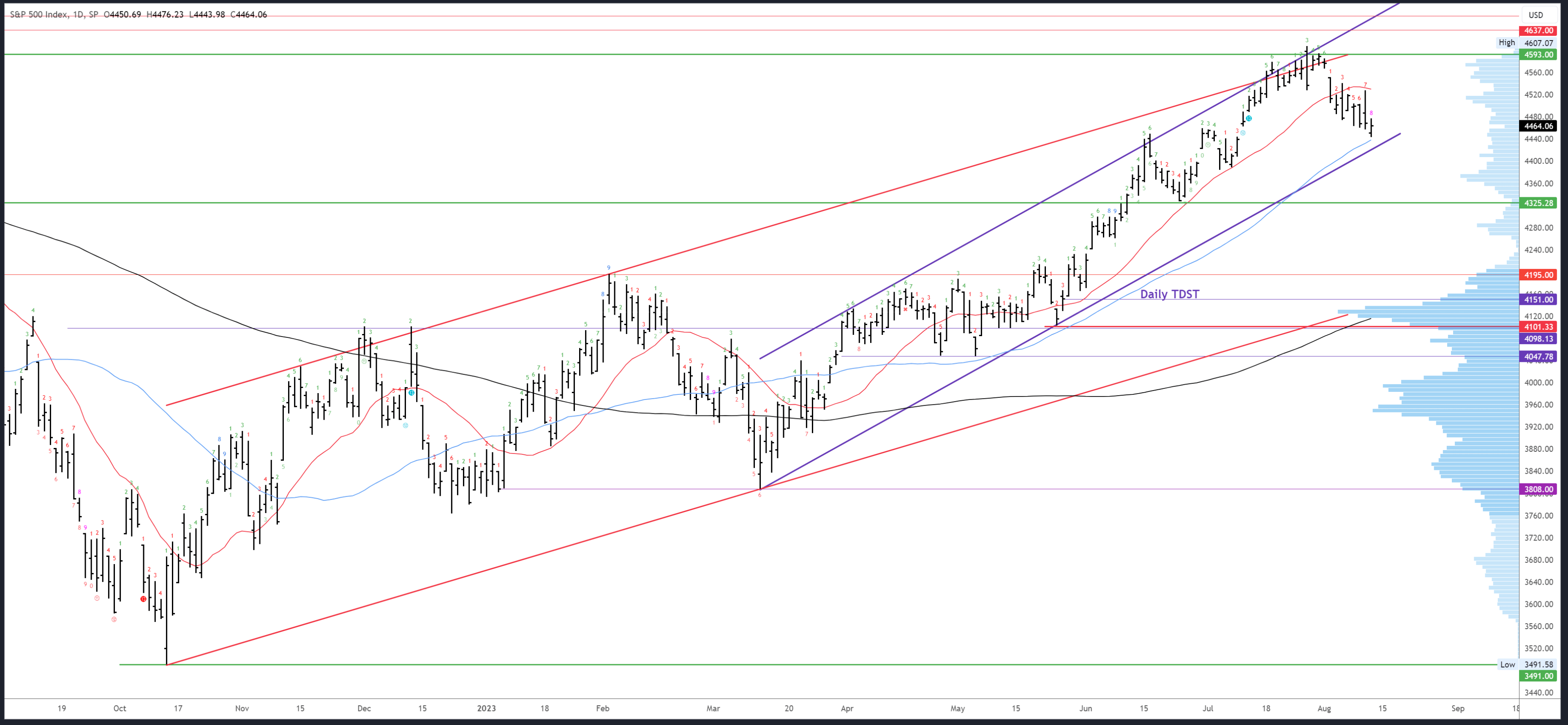Select the red 4101.33 price label
Image resolution: width=1568 pixels, height=725 pixels.
(1538, 327)
